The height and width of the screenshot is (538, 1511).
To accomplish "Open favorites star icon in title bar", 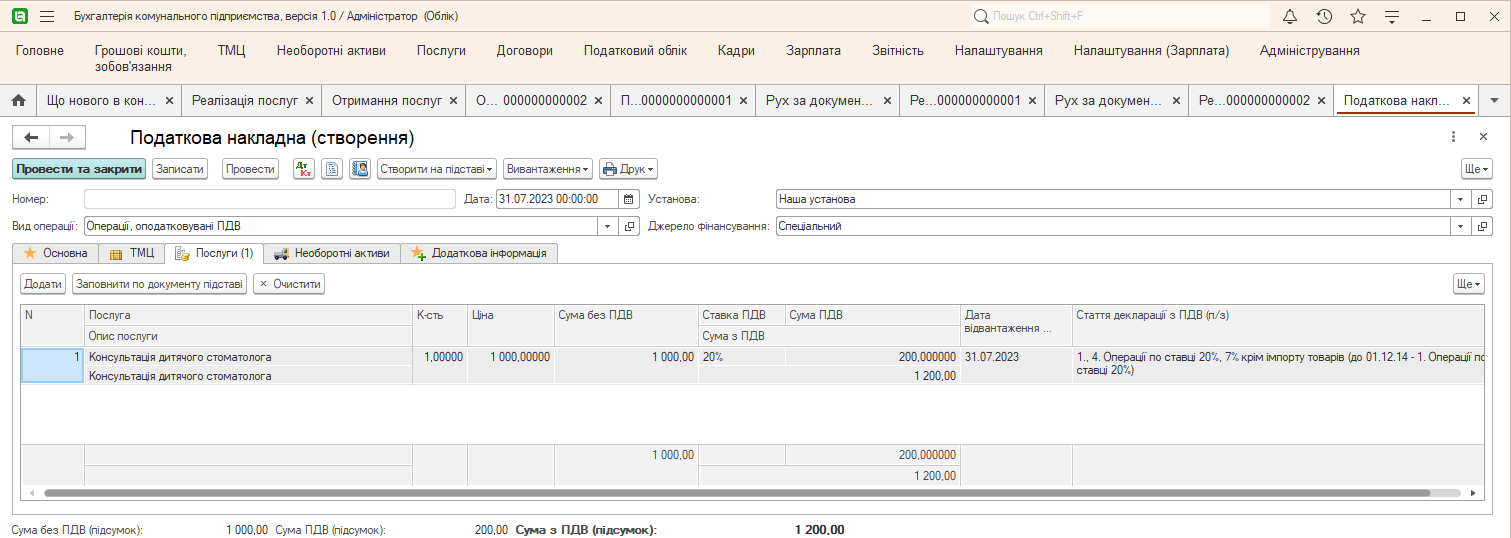I will tap(1358, 17).
